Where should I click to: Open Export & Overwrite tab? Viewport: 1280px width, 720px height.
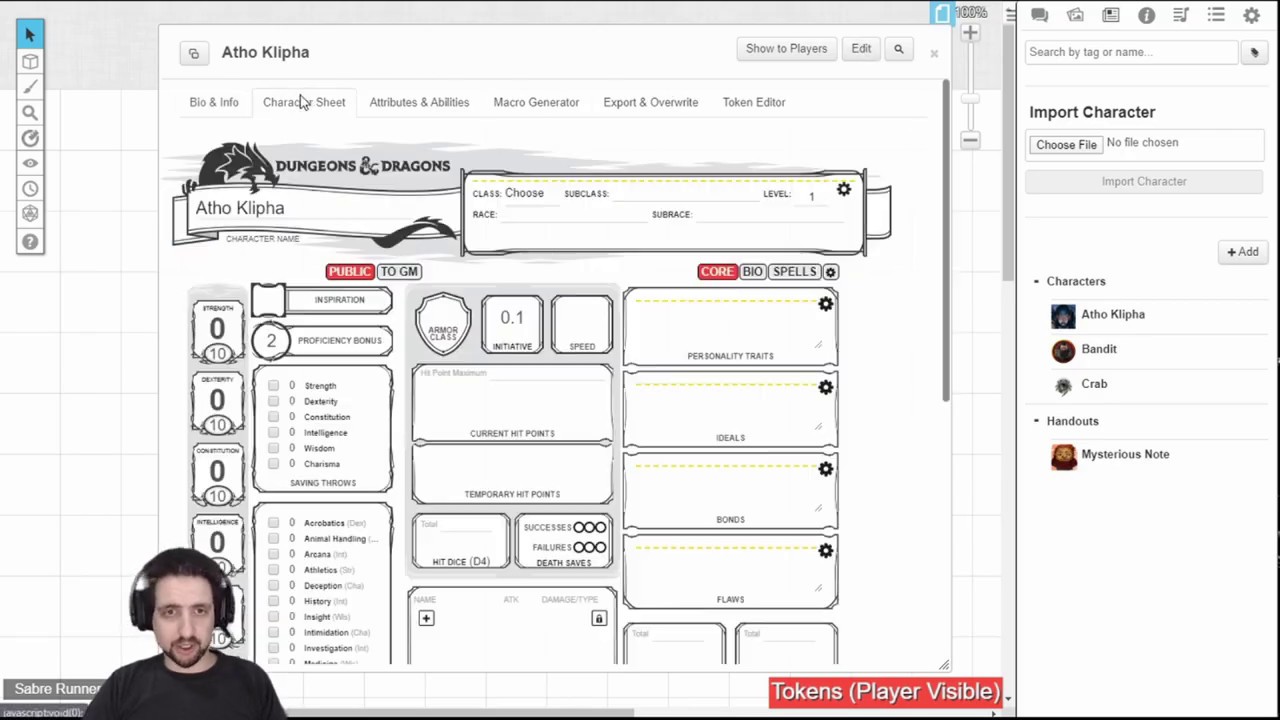[651, 102]
